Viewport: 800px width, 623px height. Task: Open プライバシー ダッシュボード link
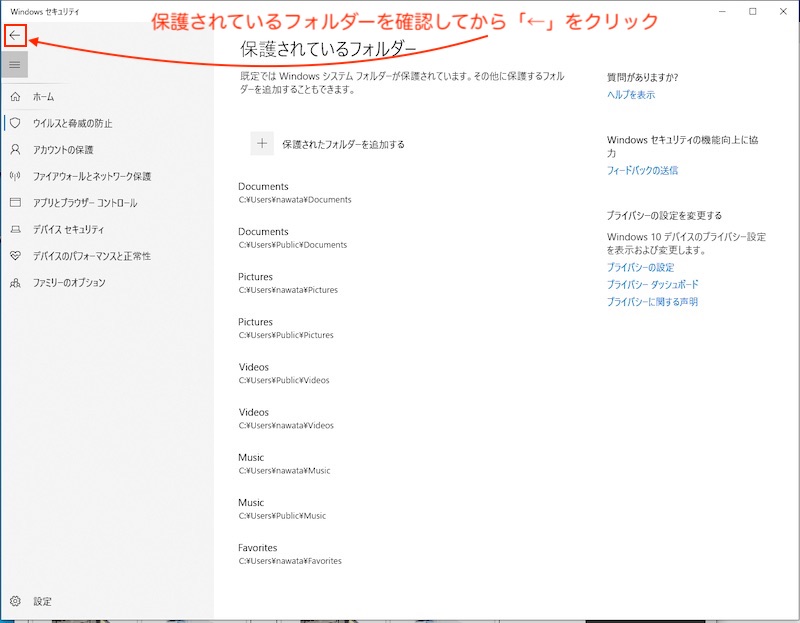pos(652,284)
